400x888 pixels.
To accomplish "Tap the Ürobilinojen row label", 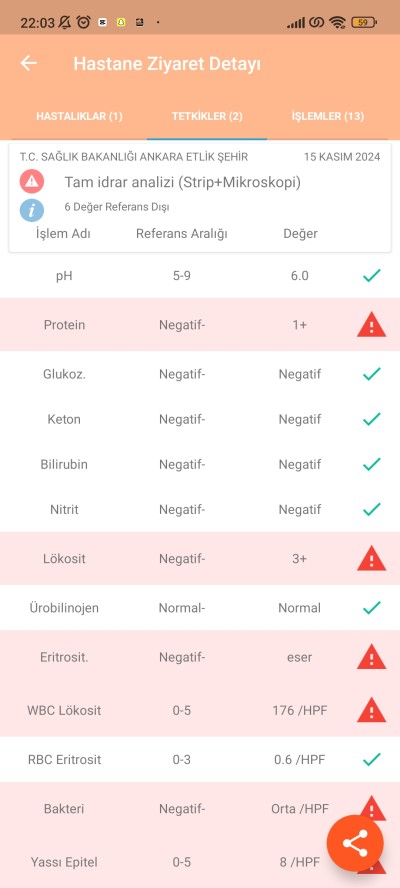I will 64,608.
